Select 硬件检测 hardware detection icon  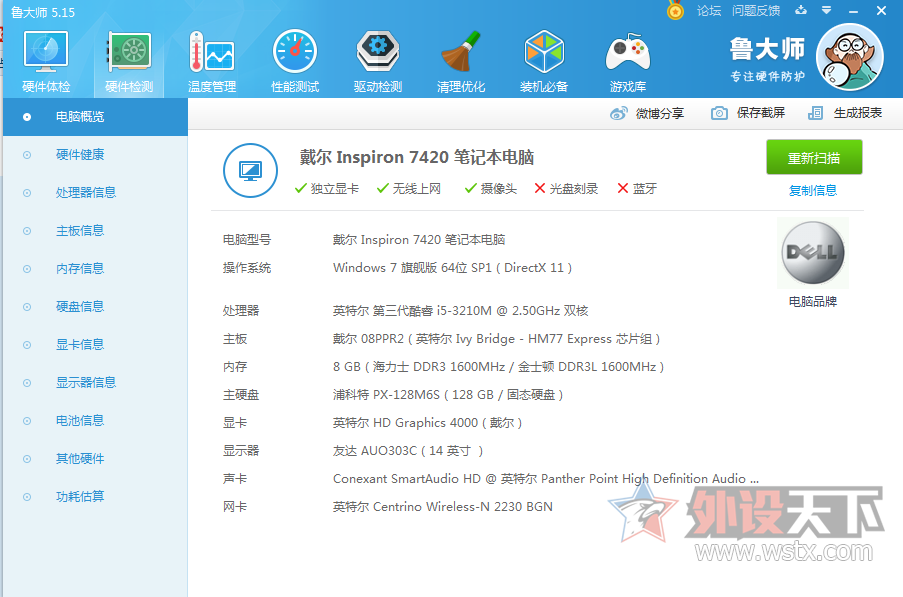pyautogui.click(x=129, y=61)
